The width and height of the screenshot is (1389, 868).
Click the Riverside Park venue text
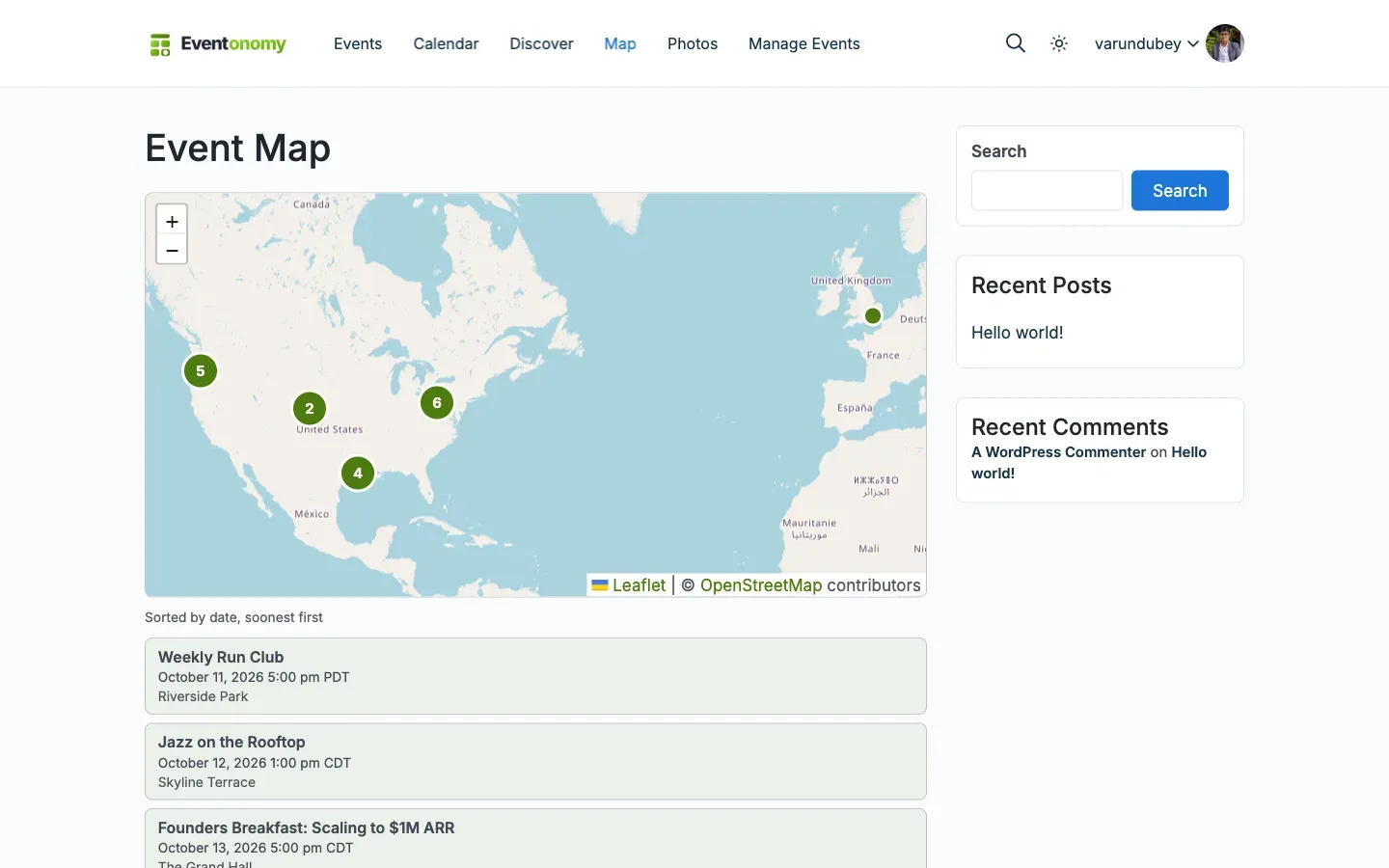[x=203, y=696]
